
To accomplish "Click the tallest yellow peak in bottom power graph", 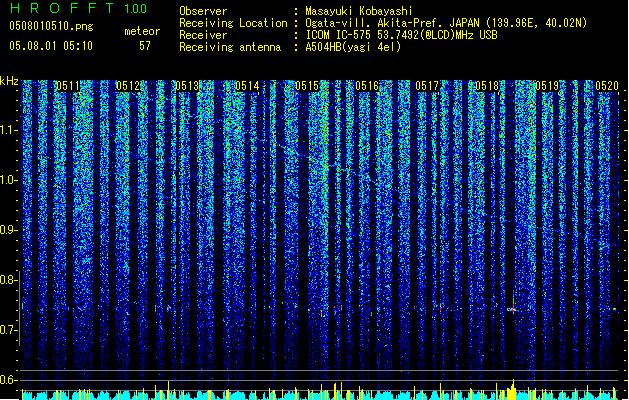I will click(x=513, y=389).
